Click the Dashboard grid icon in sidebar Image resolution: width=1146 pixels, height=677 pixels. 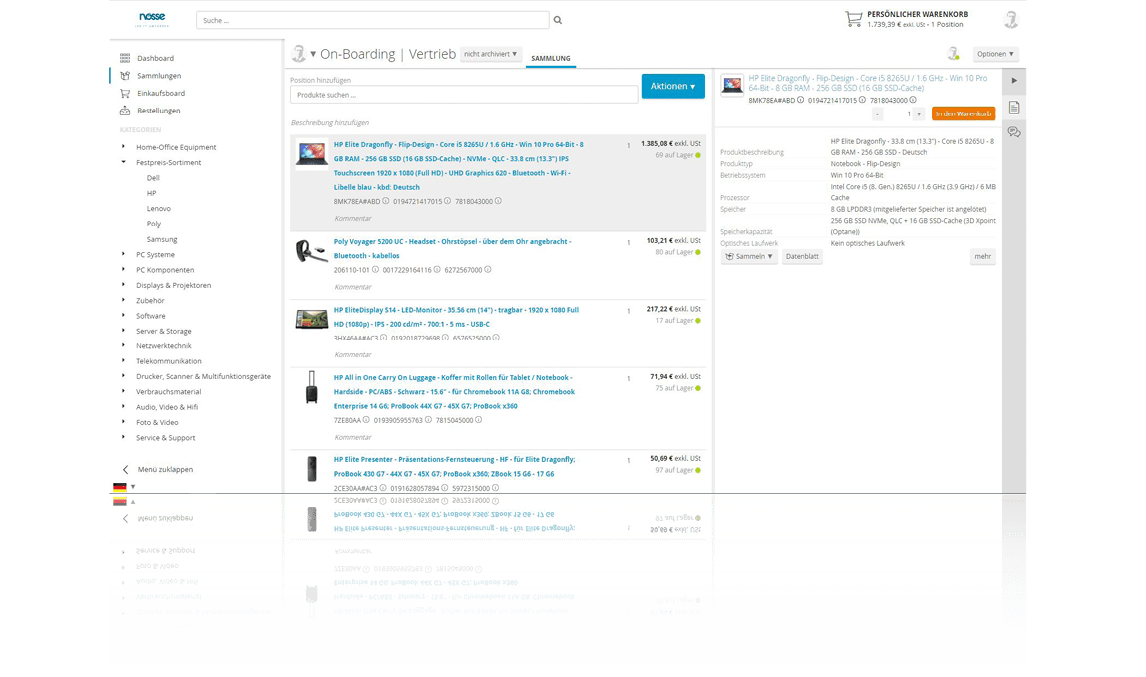point(125,58)
